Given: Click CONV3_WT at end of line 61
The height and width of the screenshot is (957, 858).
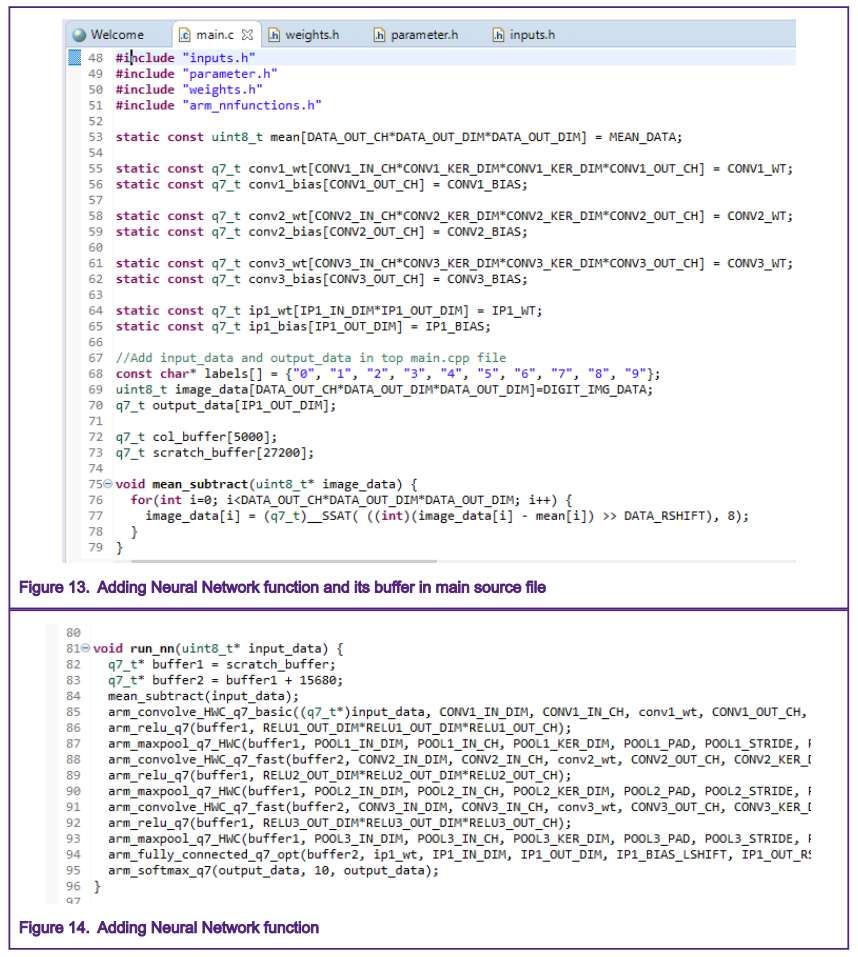Looking at the screenshot, I should click(x=757, y=264).
